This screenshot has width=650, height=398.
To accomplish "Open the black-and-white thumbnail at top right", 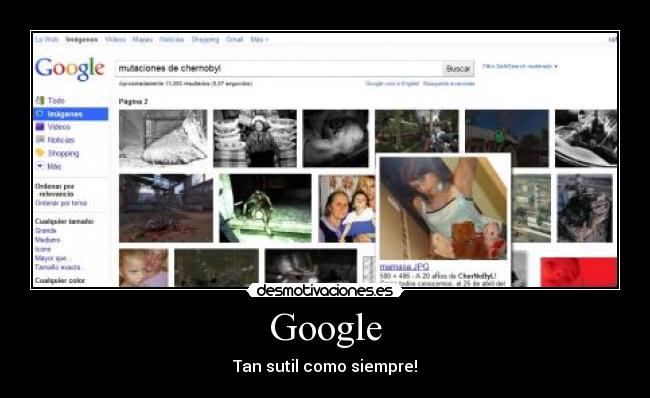I will (x=586, y=138).
